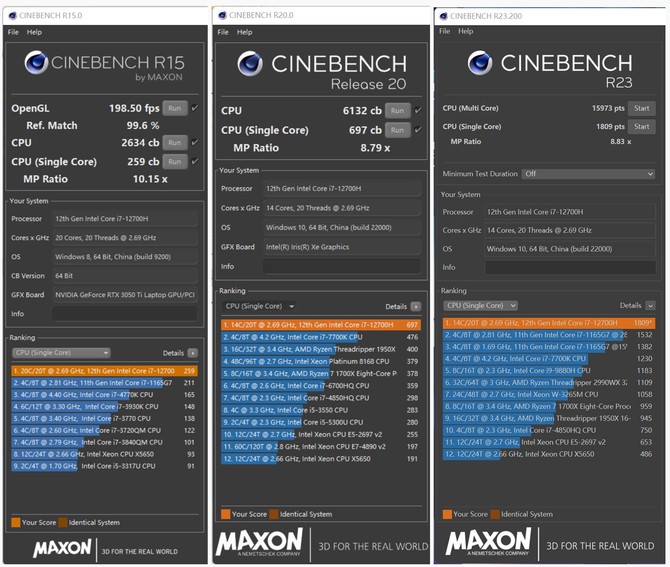670x567 pixels.
Task: Toggle the checkbox beside R15 OpenGL test
Action: pyautogui.click(x=195, y=108)
